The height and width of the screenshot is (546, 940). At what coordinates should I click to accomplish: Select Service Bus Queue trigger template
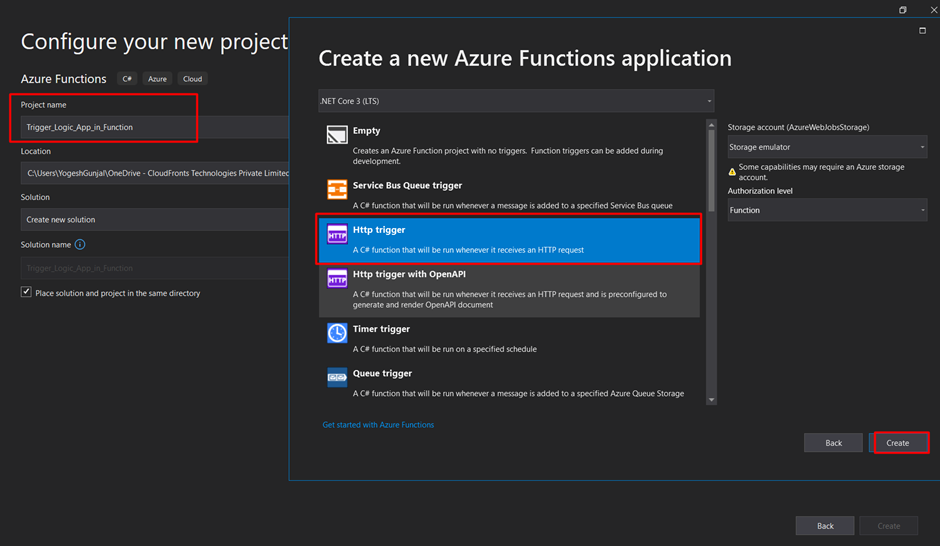509,195
